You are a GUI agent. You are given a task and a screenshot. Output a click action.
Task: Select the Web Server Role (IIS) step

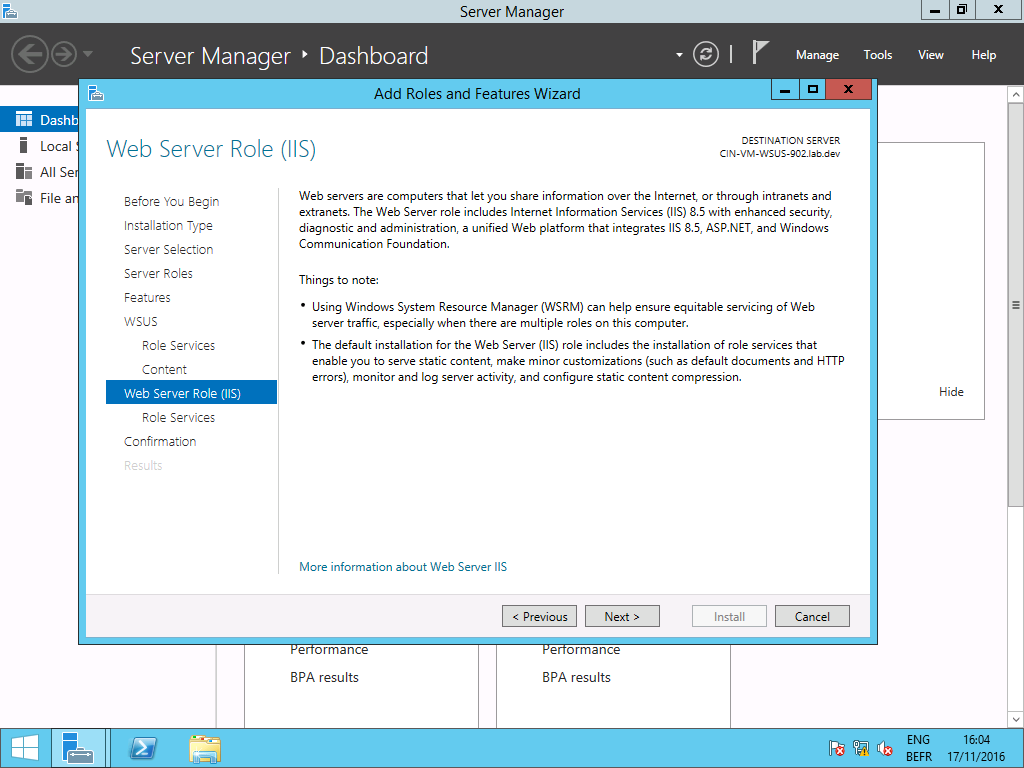coord(191,392)
